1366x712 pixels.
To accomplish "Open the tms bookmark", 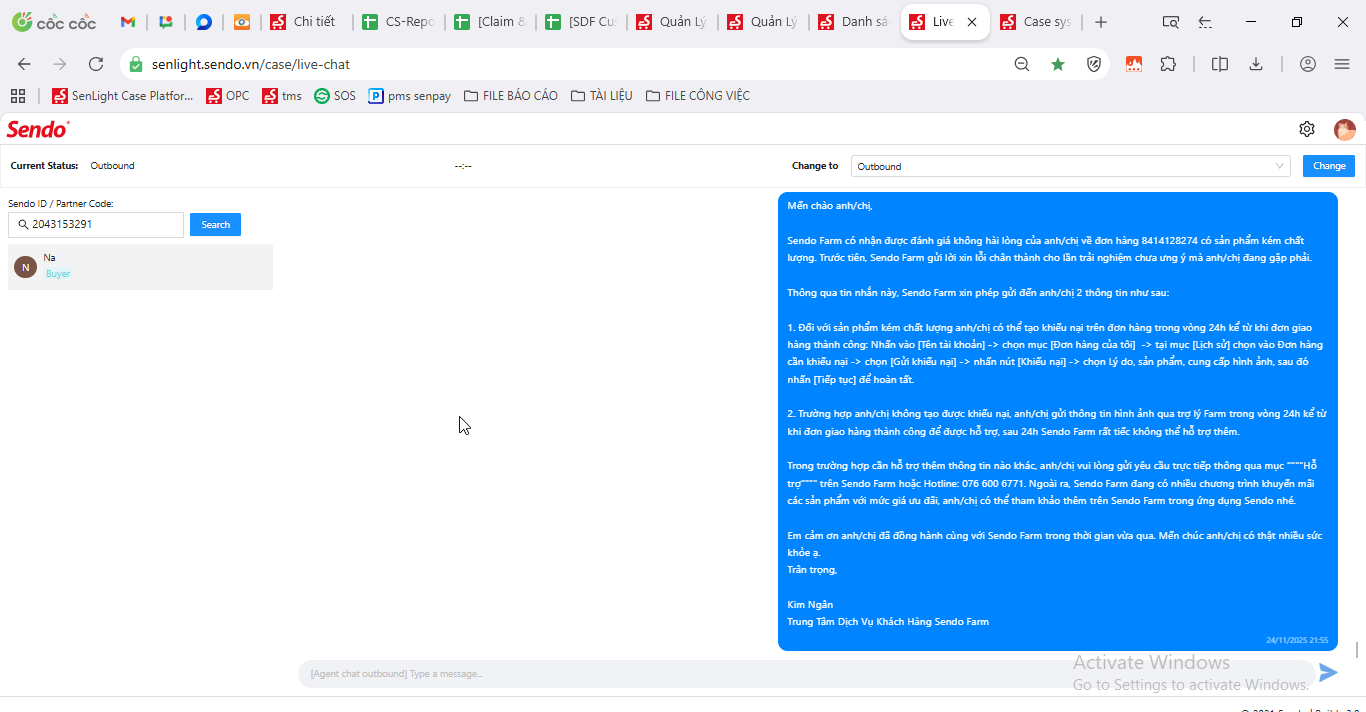I will pyautogui.click(x=282, y=96).
